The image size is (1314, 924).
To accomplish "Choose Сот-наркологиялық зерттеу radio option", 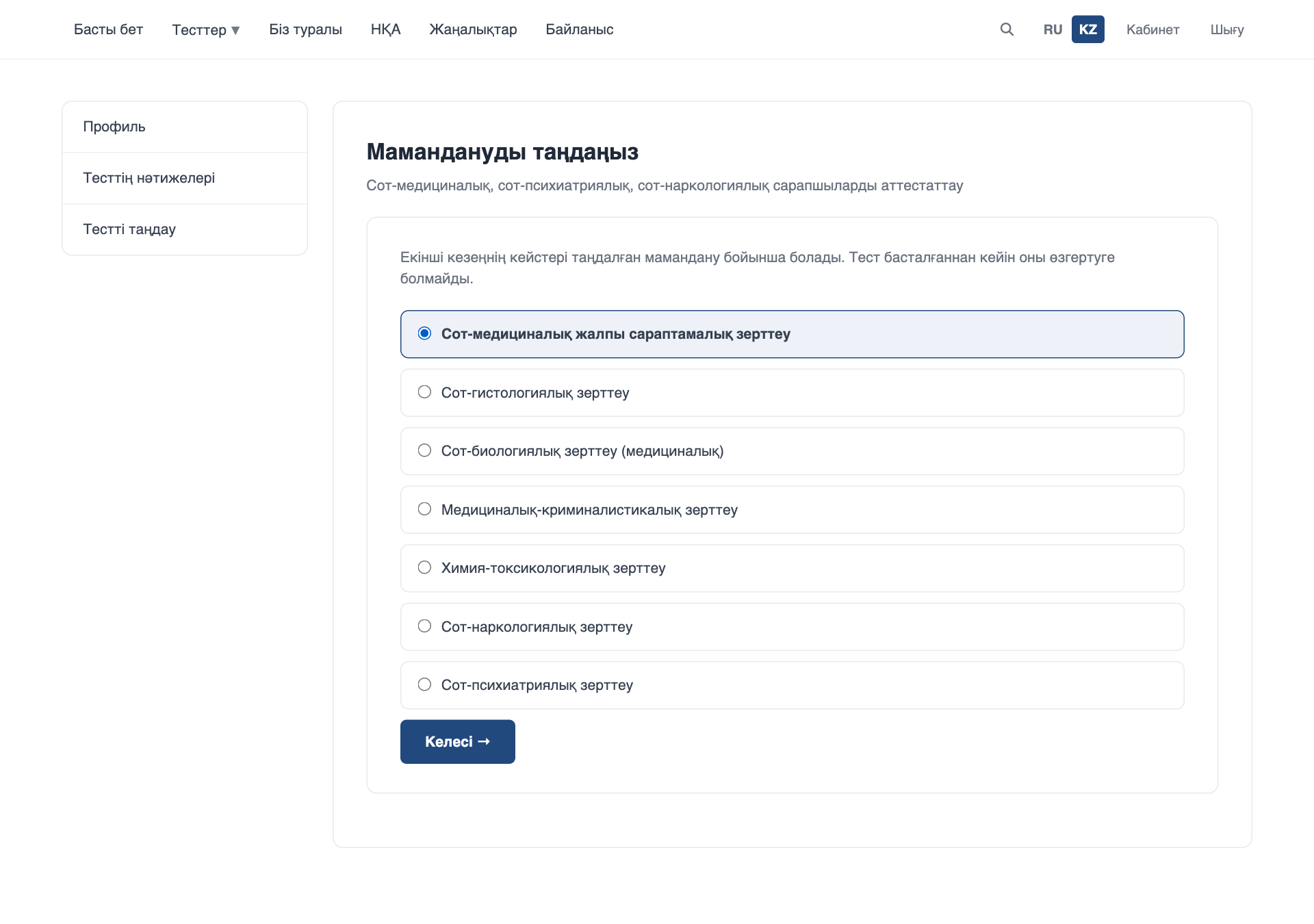I will click(424, 626).
